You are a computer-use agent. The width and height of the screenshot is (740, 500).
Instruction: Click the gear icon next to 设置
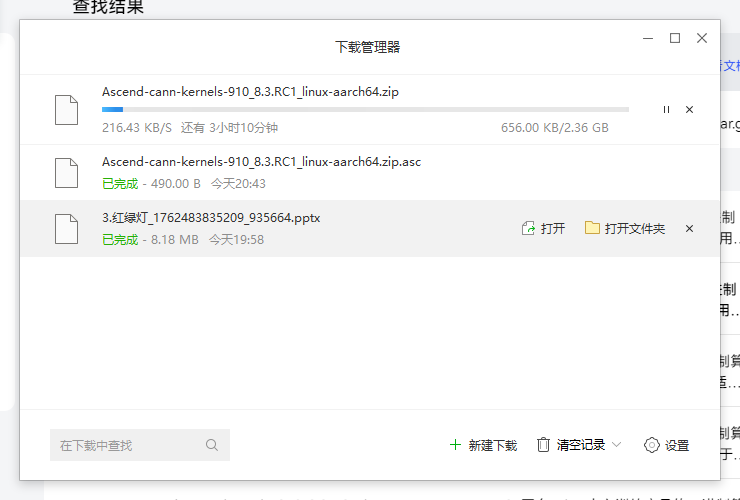[652, 445]
